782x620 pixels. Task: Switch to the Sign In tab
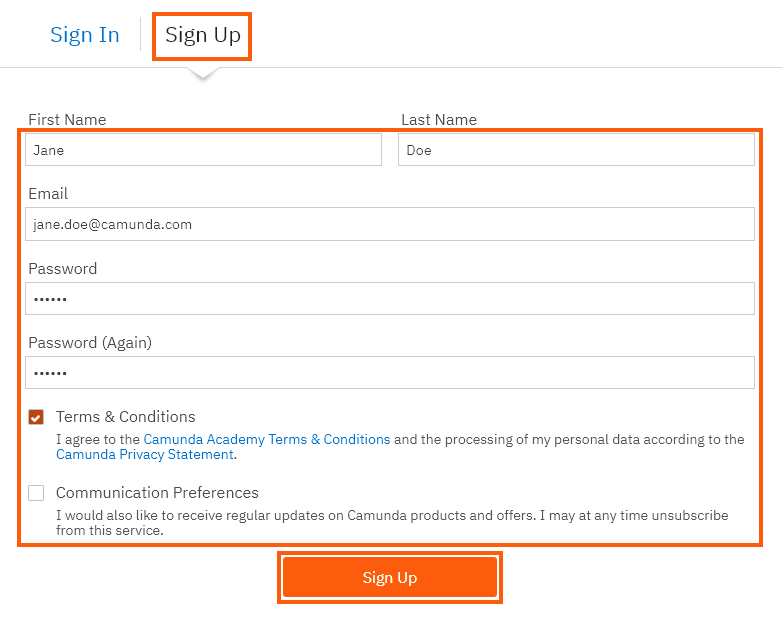[84, 35]
